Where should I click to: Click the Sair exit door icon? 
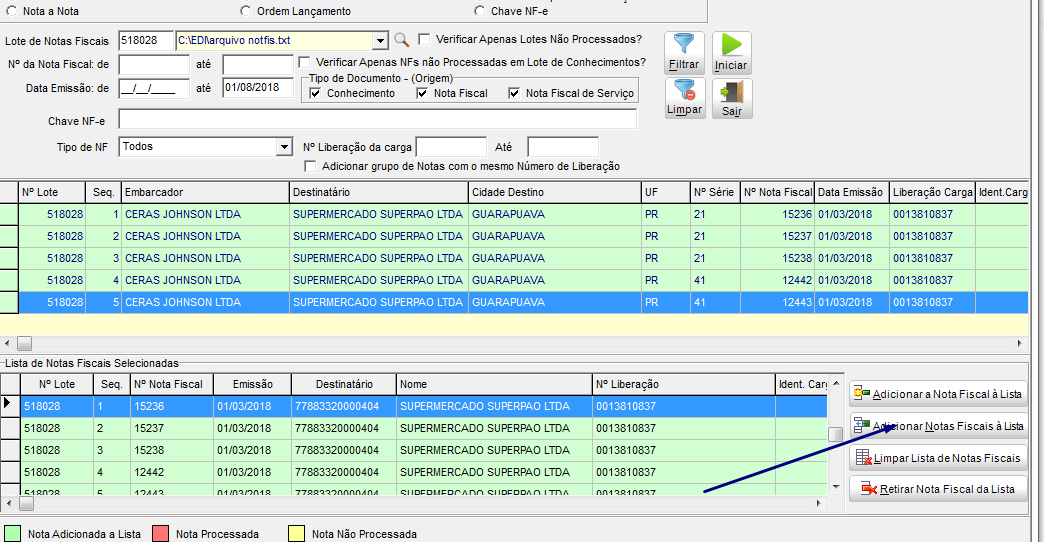tap(731, 97)
